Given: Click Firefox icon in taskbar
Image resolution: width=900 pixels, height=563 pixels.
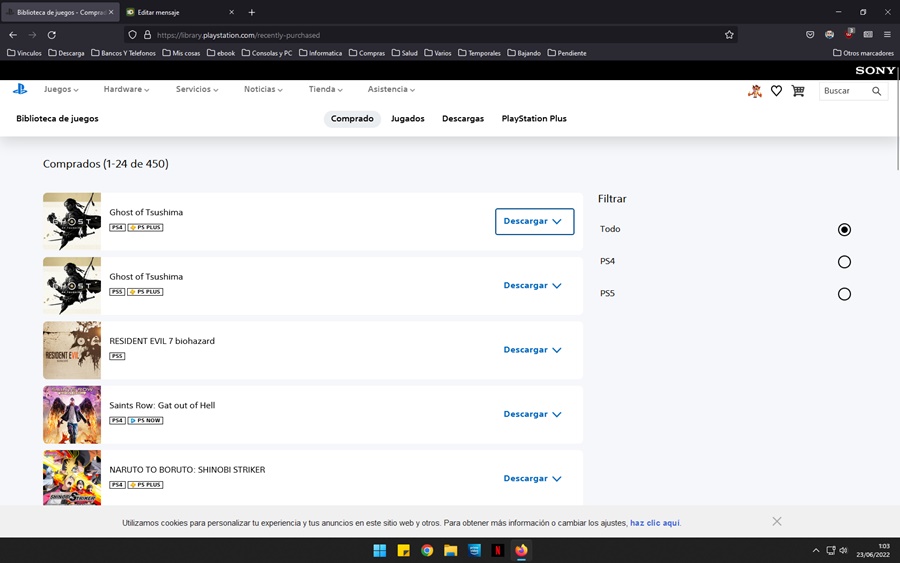Looking at the screenshot, I should coord(521,551).
